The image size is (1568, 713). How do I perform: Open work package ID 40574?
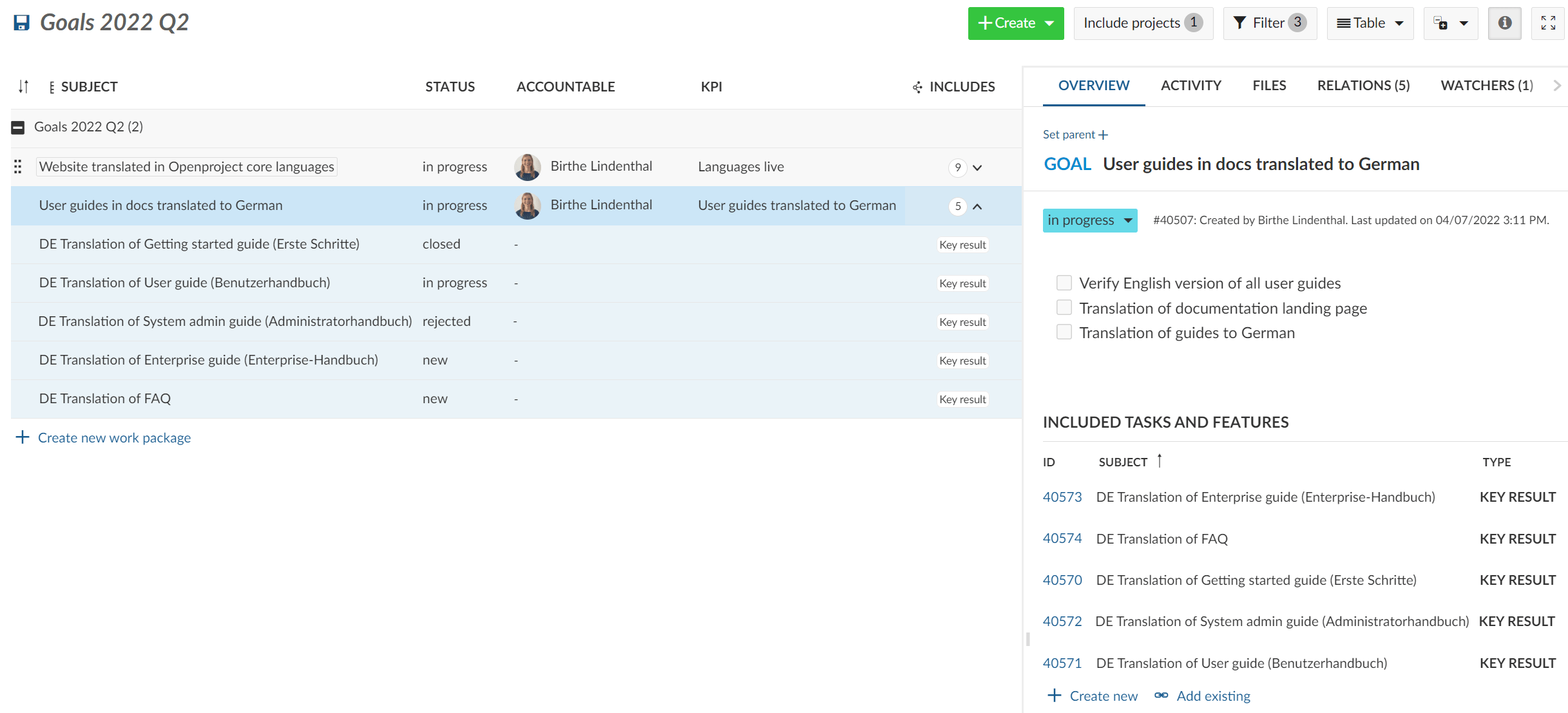pyautogui.click(x=1062, y=538)
